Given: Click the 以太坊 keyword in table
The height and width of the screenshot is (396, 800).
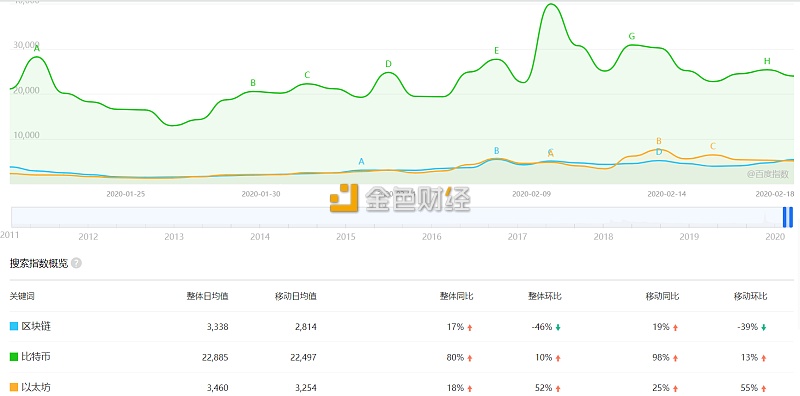Looking at the screenshot, I should point(36,388).
